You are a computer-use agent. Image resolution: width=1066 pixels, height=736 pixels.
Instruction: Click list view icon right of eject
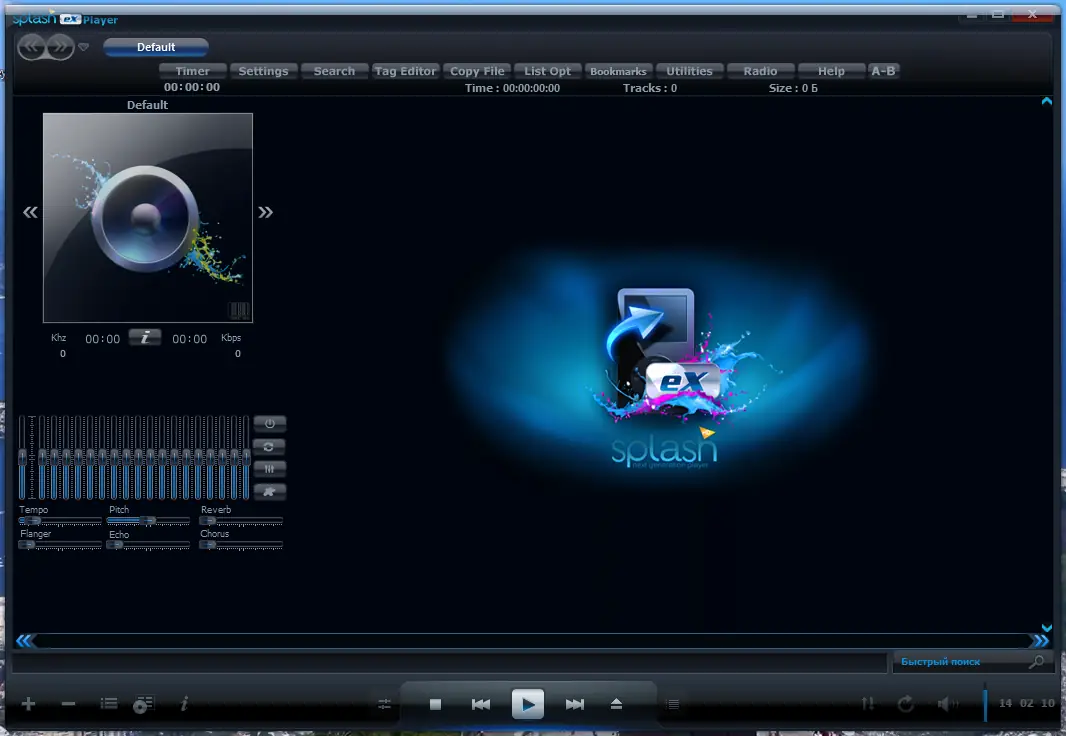[673, 705]
